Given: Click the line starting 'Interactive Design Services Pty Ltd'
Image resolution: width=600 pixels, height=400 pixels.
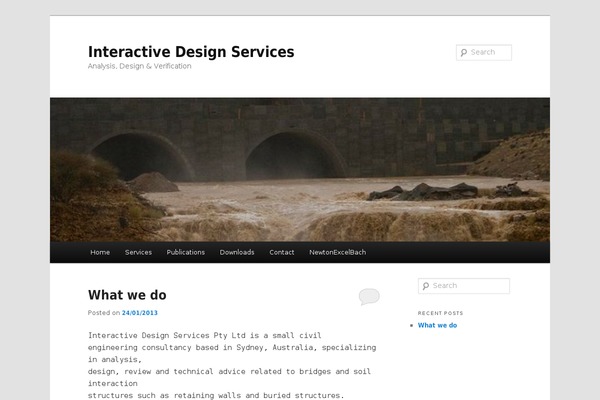Looking at the screenshot, I should (x=204, y=335).
